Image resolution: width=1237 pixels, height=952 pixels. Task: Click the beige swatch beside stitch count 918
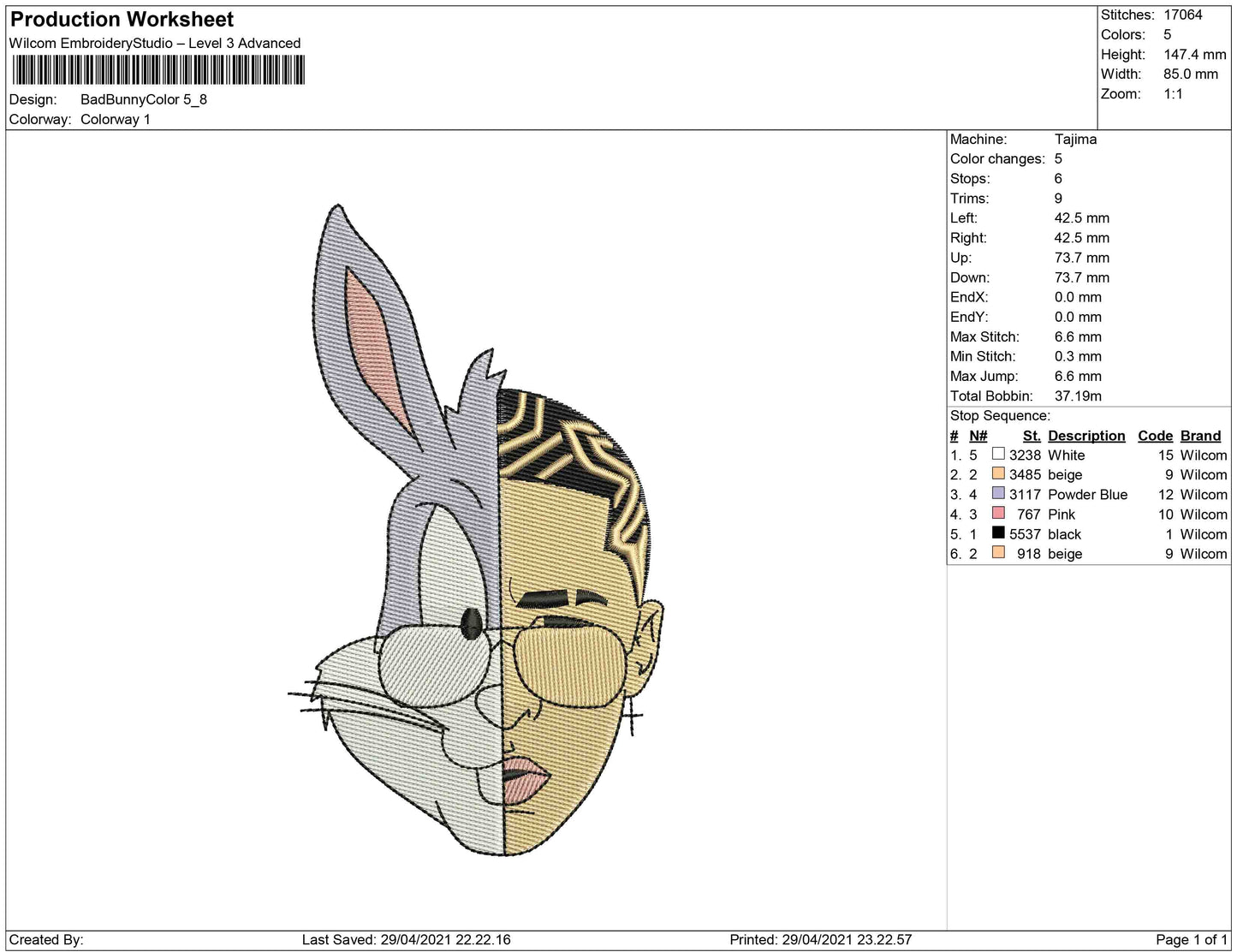(x=998, y=552)
